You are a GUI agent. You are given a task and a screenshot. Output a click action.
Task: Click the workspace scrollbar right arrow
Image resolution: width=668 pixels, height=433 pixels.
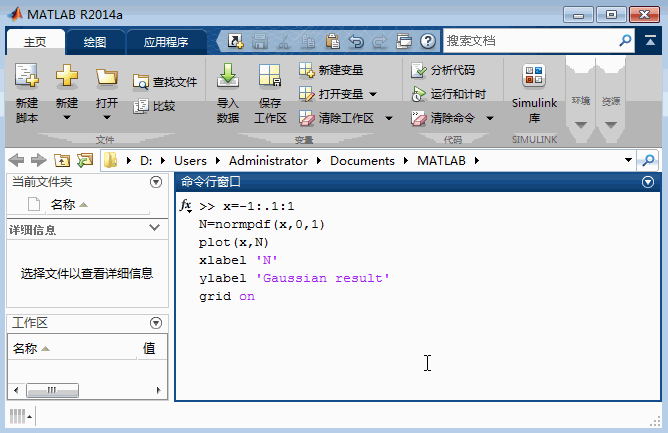(158, 390)
